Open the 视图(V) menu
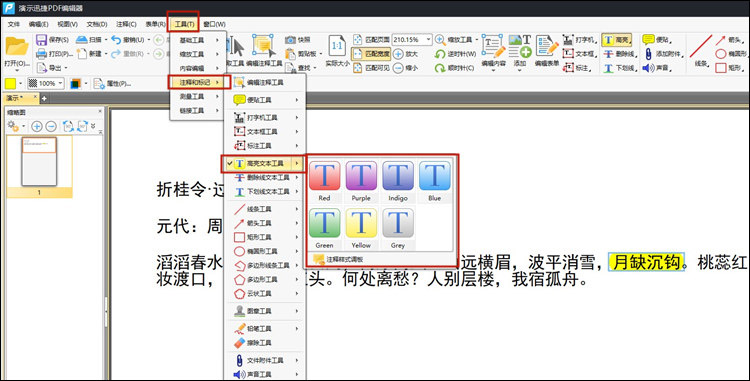Viewport: 750px width, 381px height. (x=67, y=24)
